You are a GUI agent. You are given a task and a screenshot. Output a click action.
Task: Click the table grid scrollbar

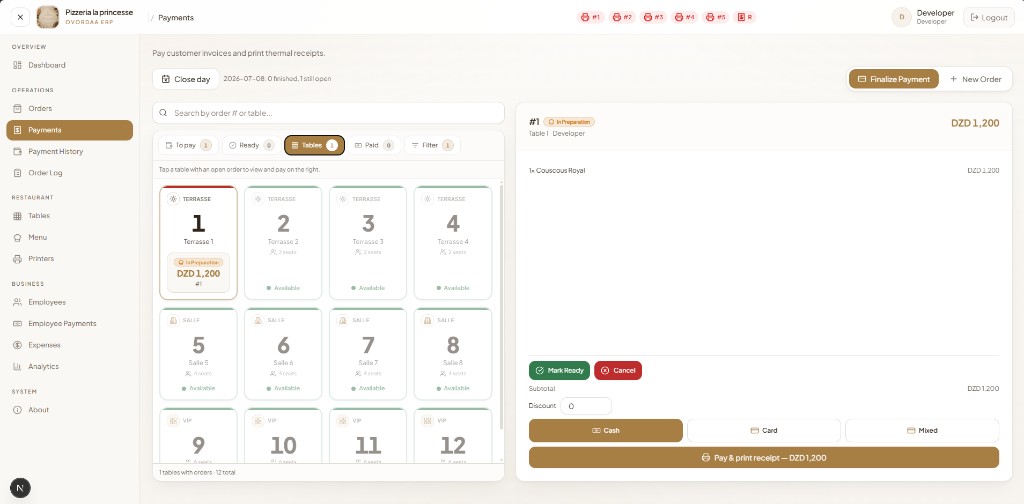click(x=502, y=307)
